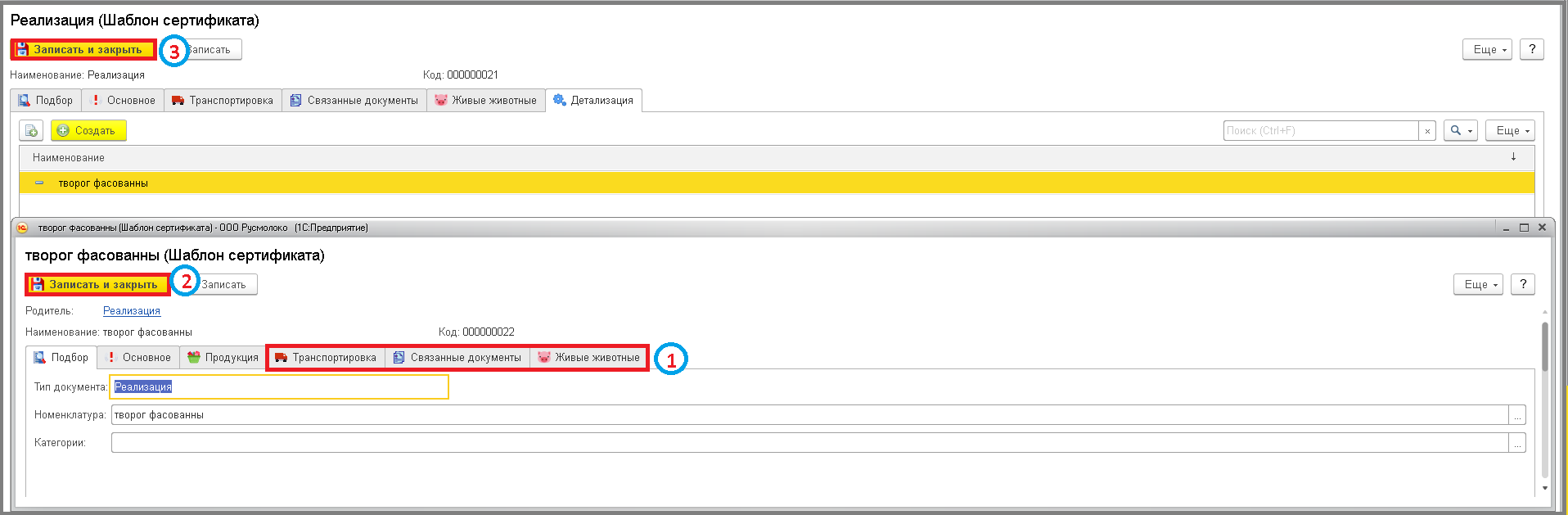Expand the Еще menu in the top form header
The height and width of the screenshot is (515, 1568).
[1486, 49]
